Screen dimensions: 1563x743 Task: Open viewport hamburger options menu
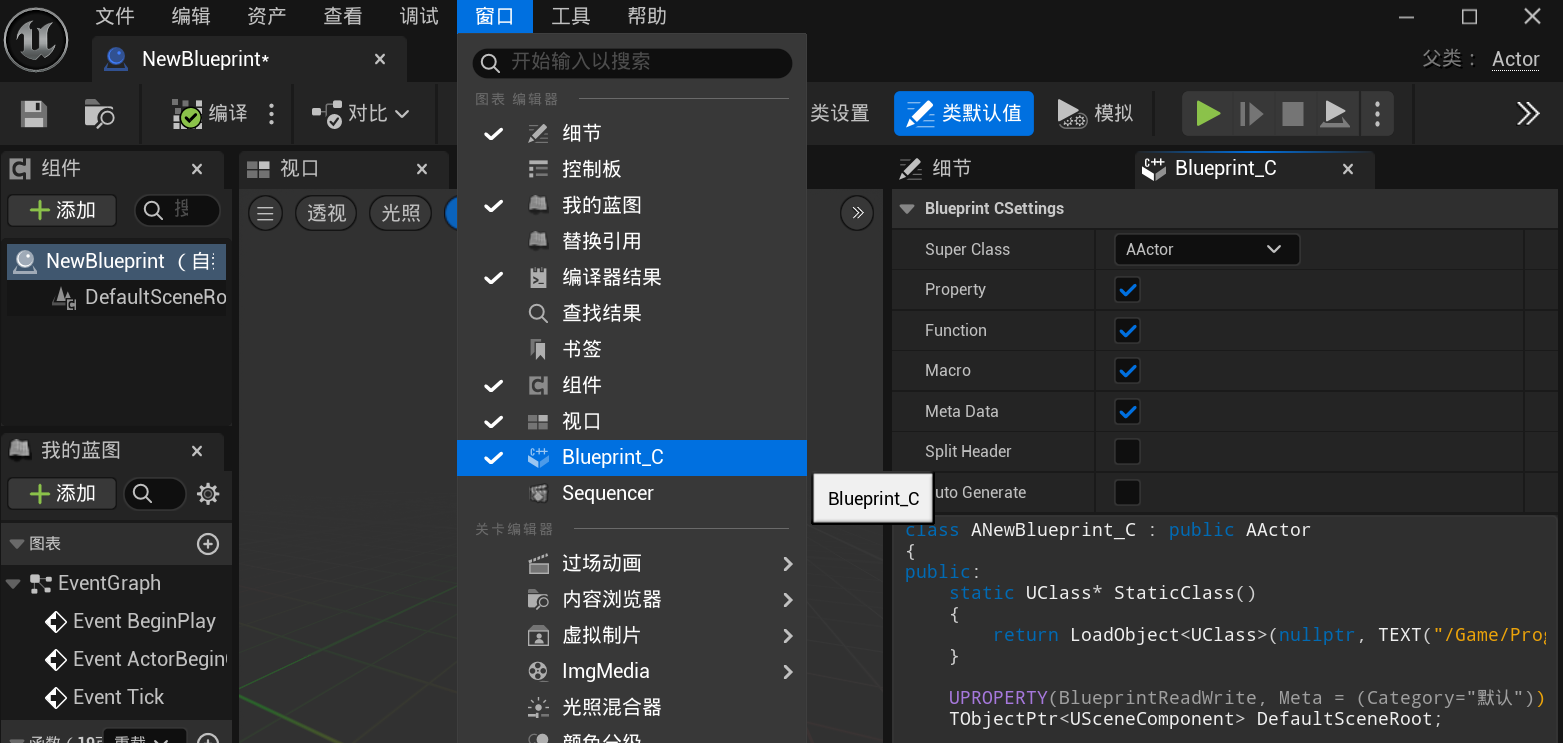click(x=265, y=213)
